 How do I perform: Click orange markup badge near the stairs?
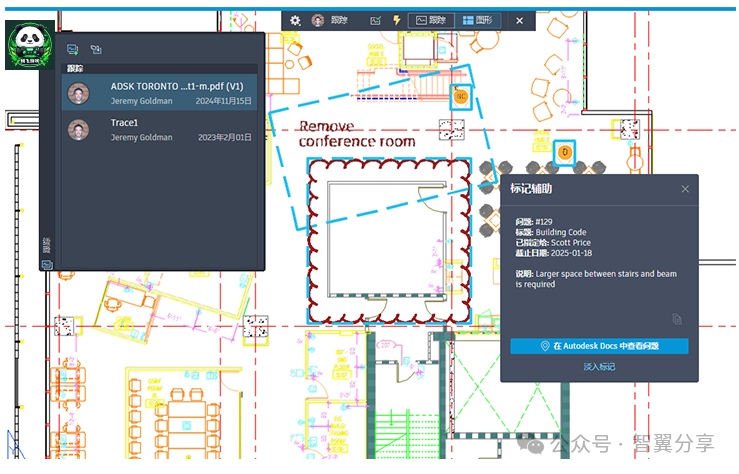(461, 96)
